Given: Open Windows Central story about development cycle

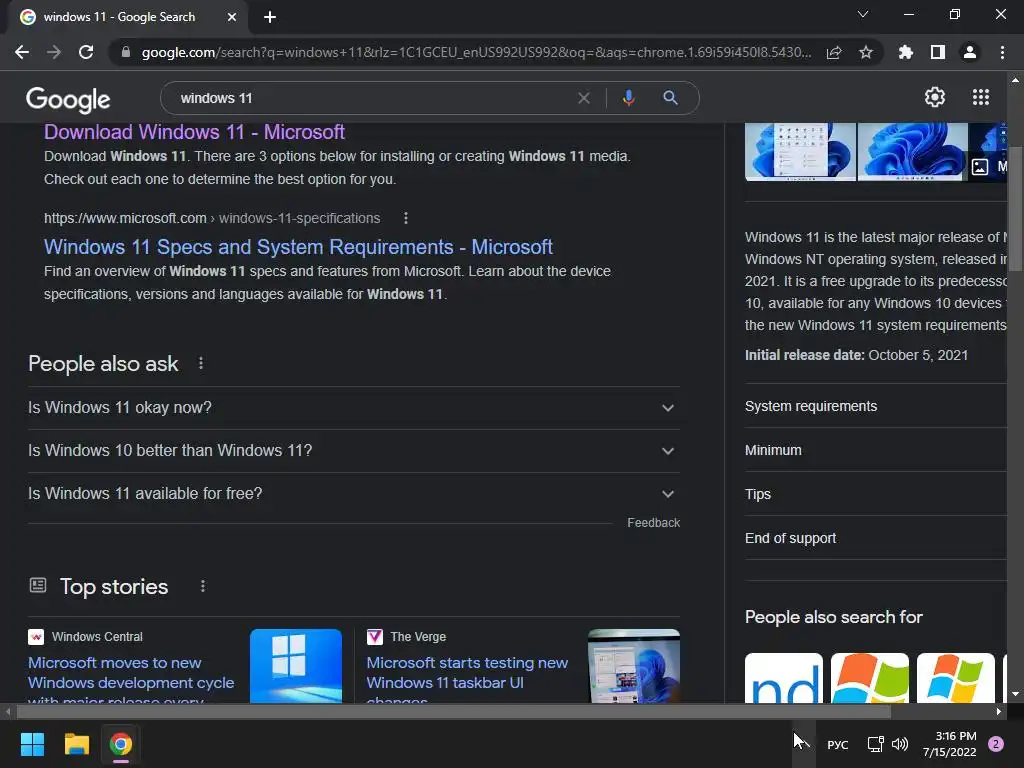Looking at the screenshot, I should [x=131, y=679].
